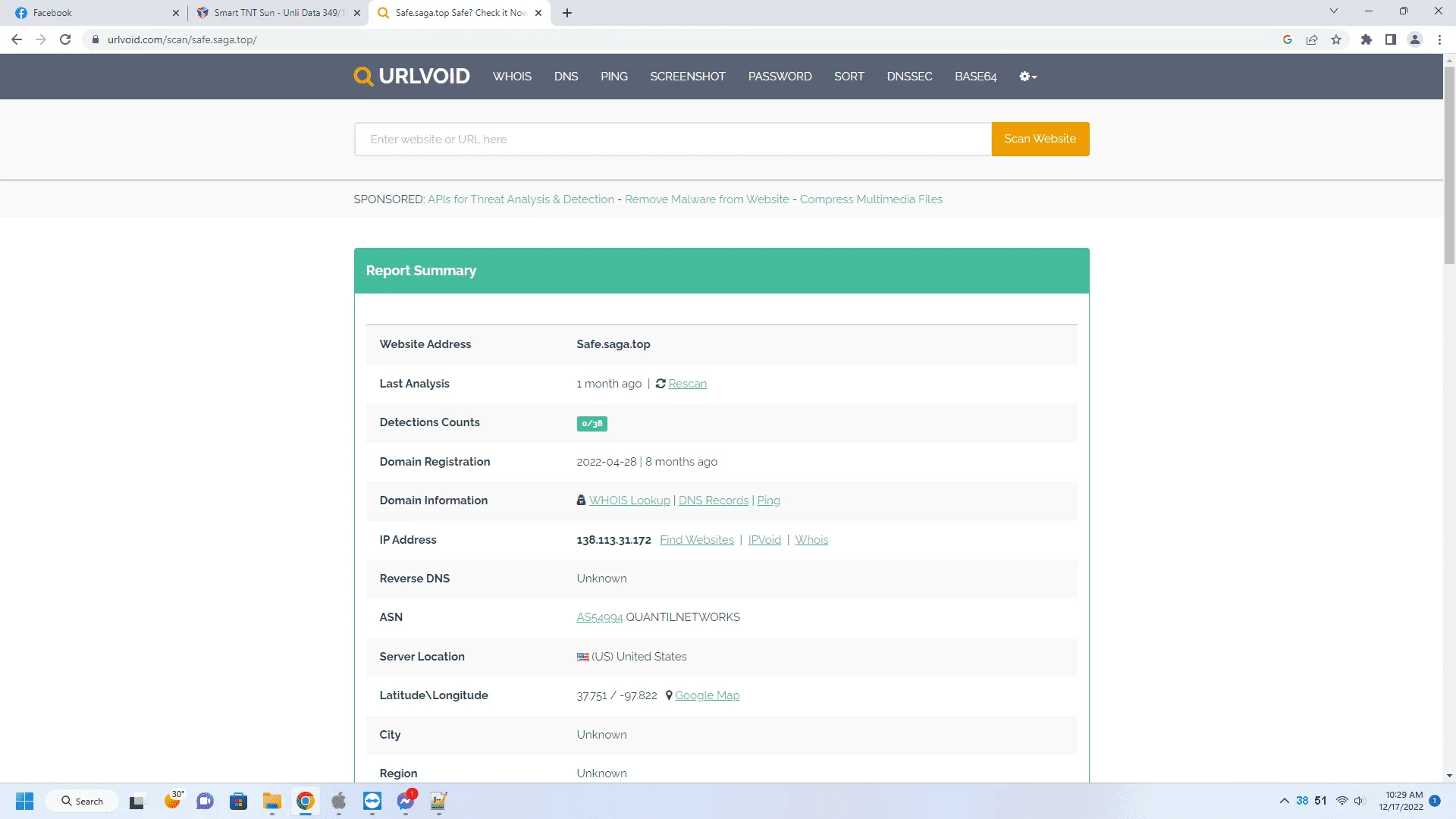Open a new browser tab
Screen dimensions: 1456x819
pos(567,13)
